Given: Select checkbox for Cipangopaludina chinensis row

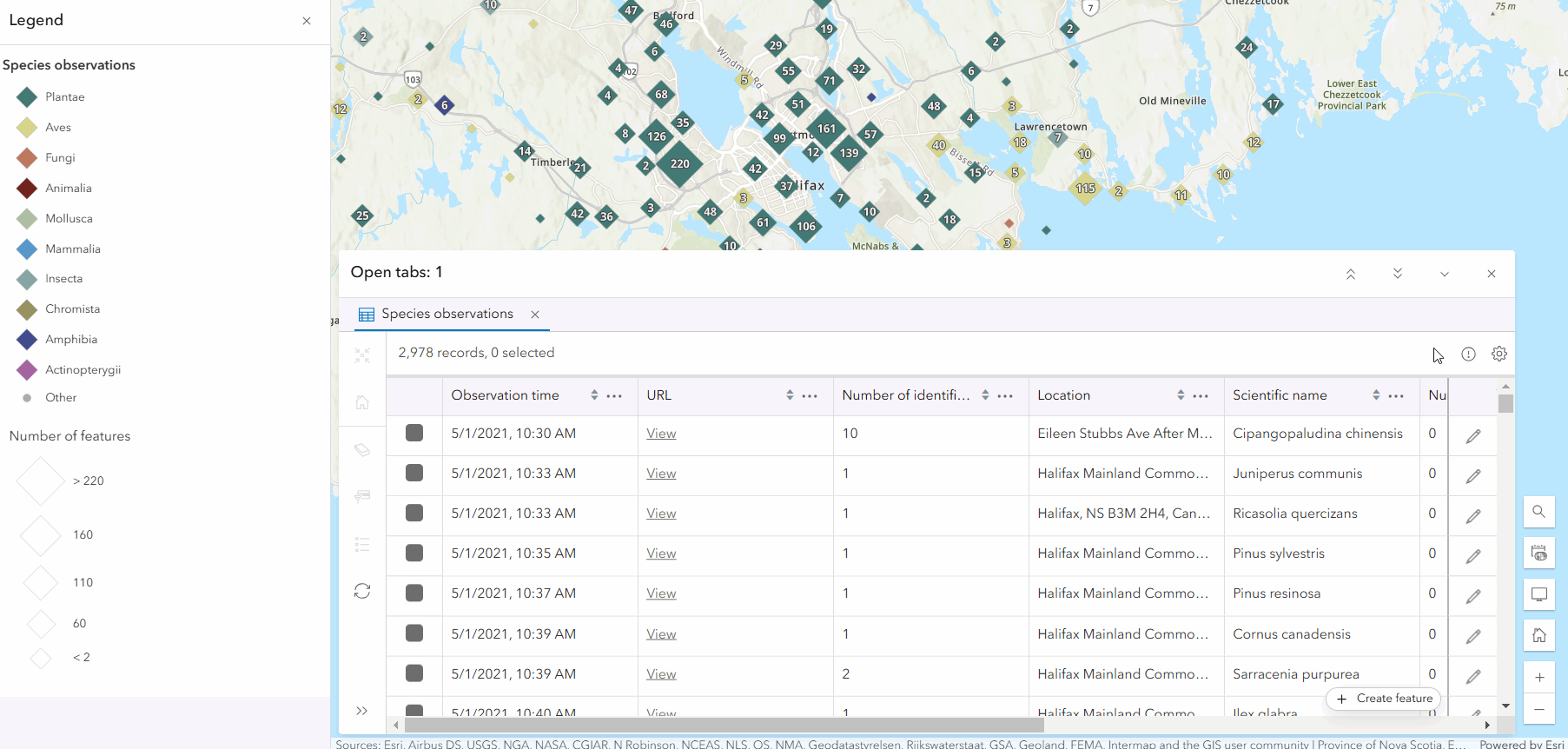Looking at the screenshot, I should (x=414, y=433).
